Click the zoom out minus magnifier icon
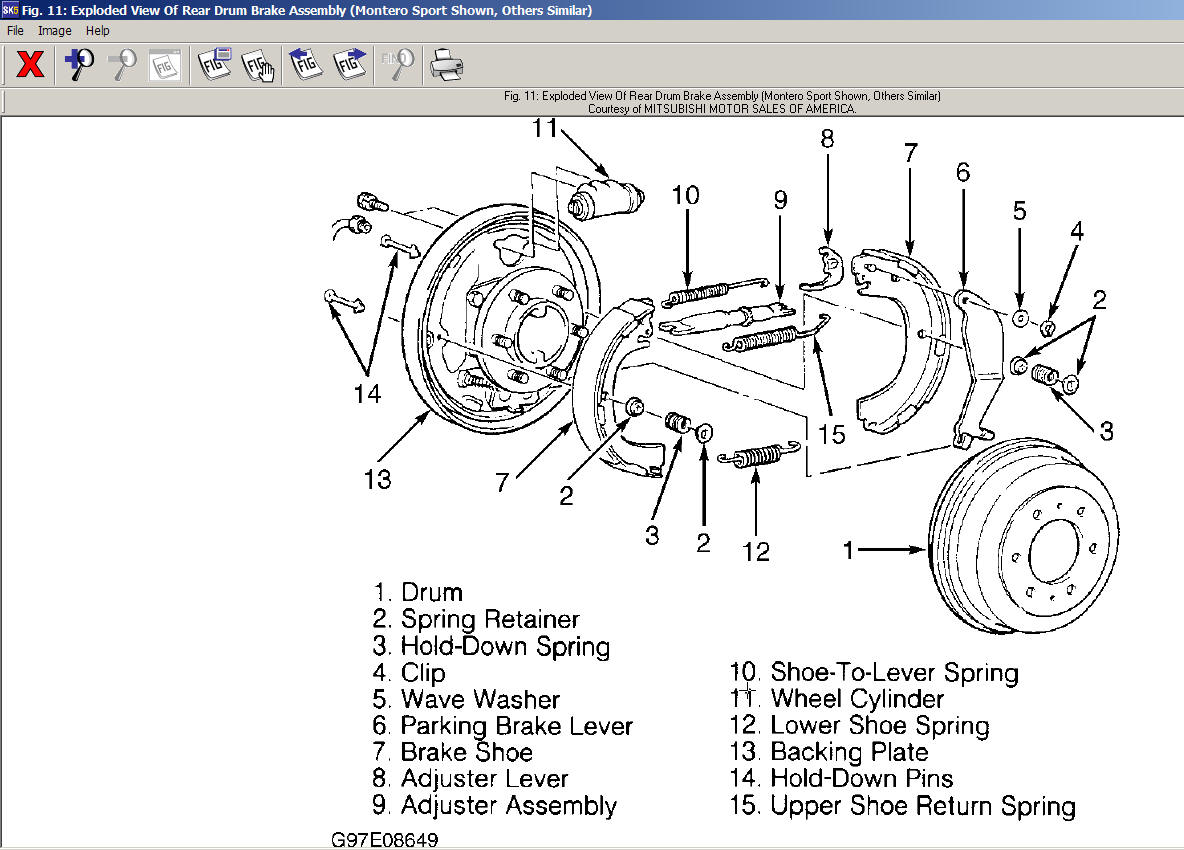Image resolution: width=1184 pixels, height=850 pixels. pyautogui.click(x=122, y=65)
